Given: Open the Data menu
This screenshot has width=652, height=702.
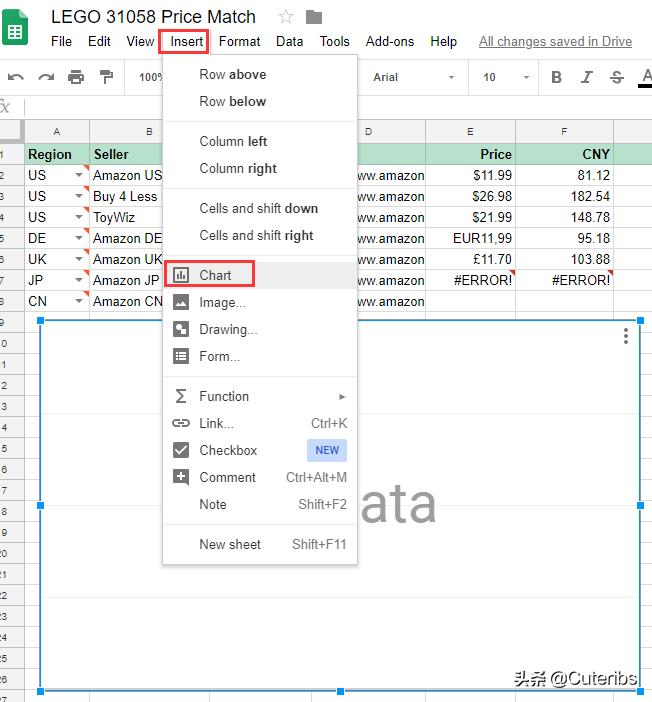Looking at the screenshot, I should click(x=289, y=42).
